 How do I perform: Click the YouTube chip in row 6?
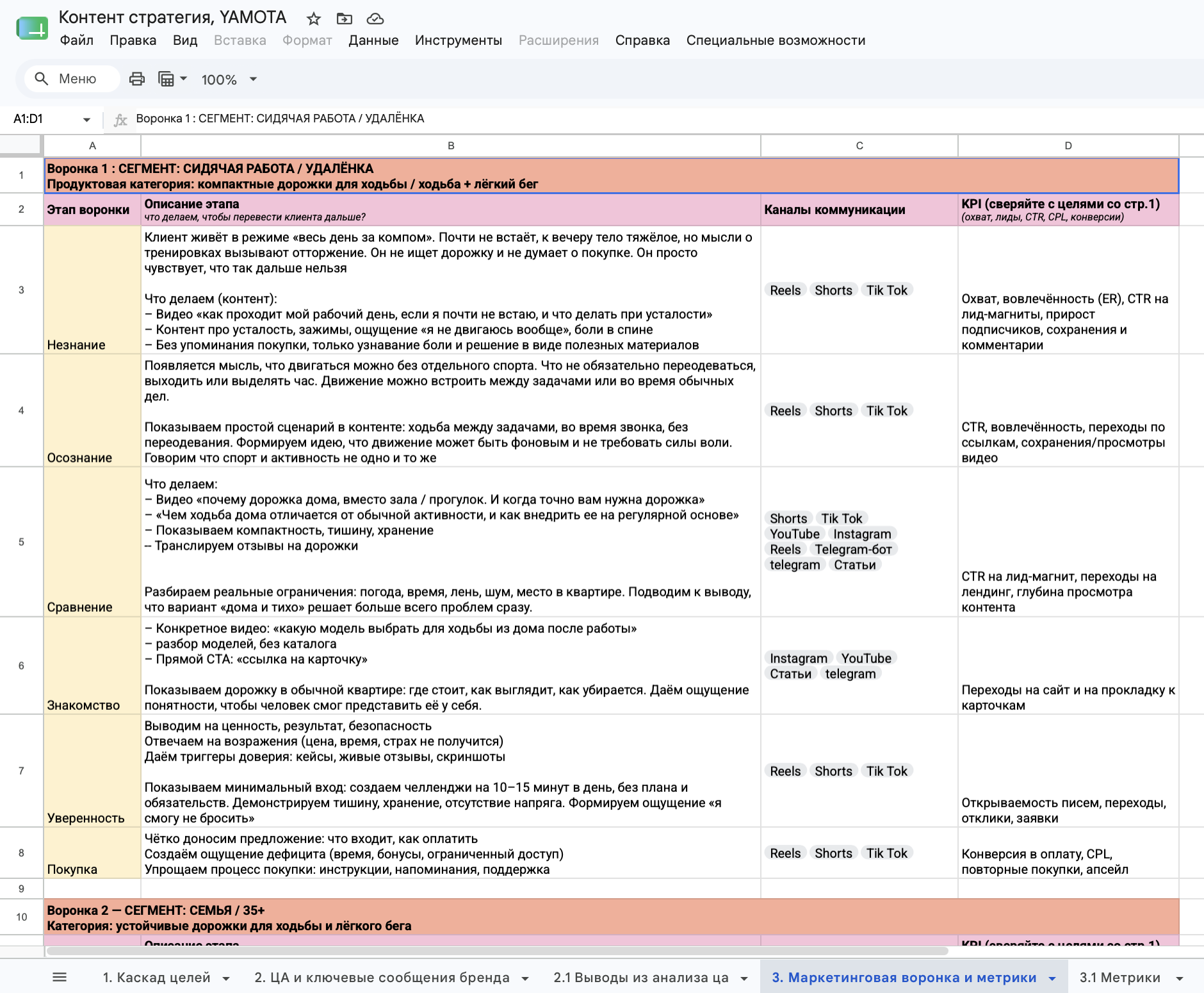point(866,658)
